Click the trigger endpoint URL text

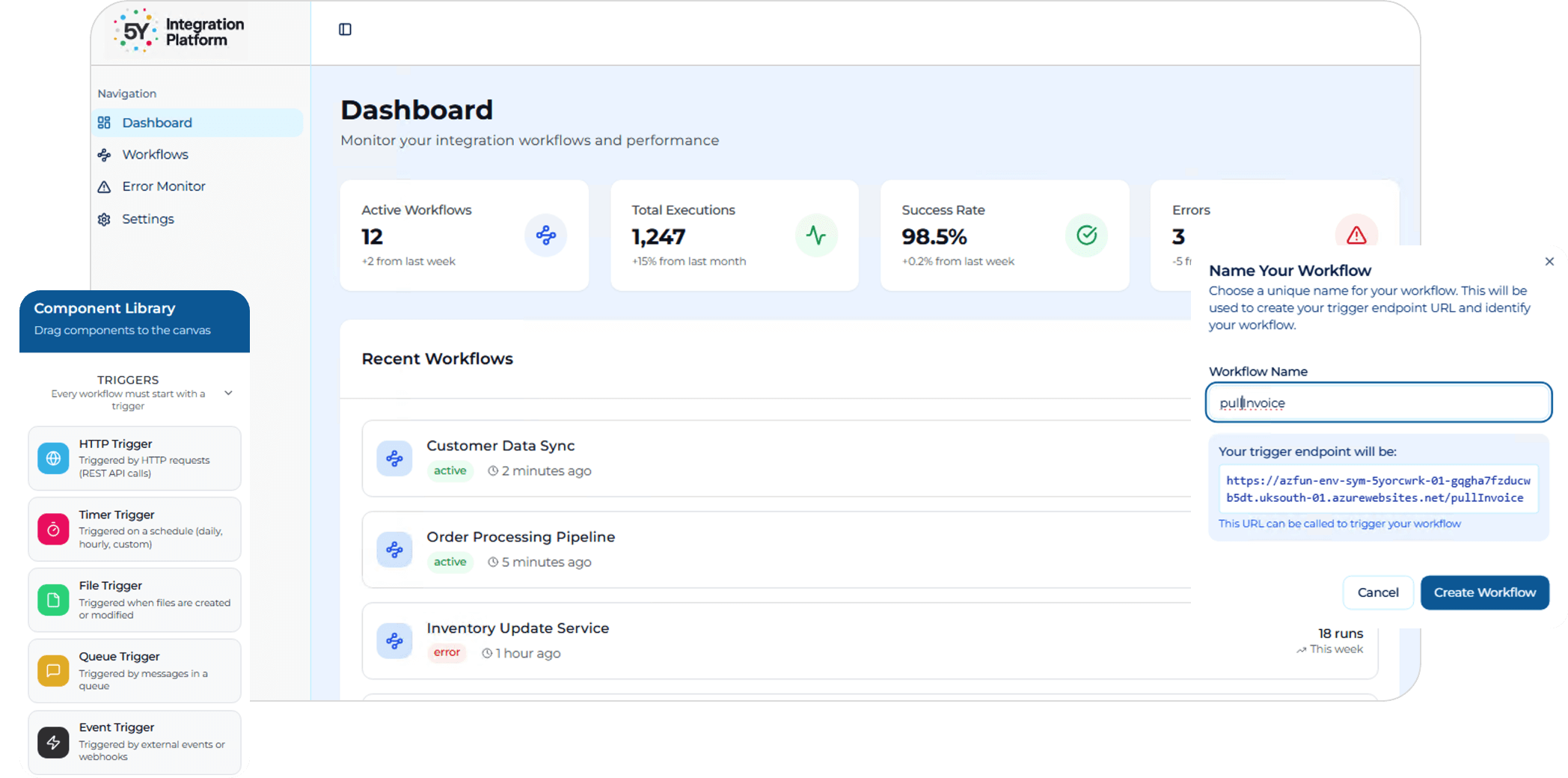point(1378,489)
